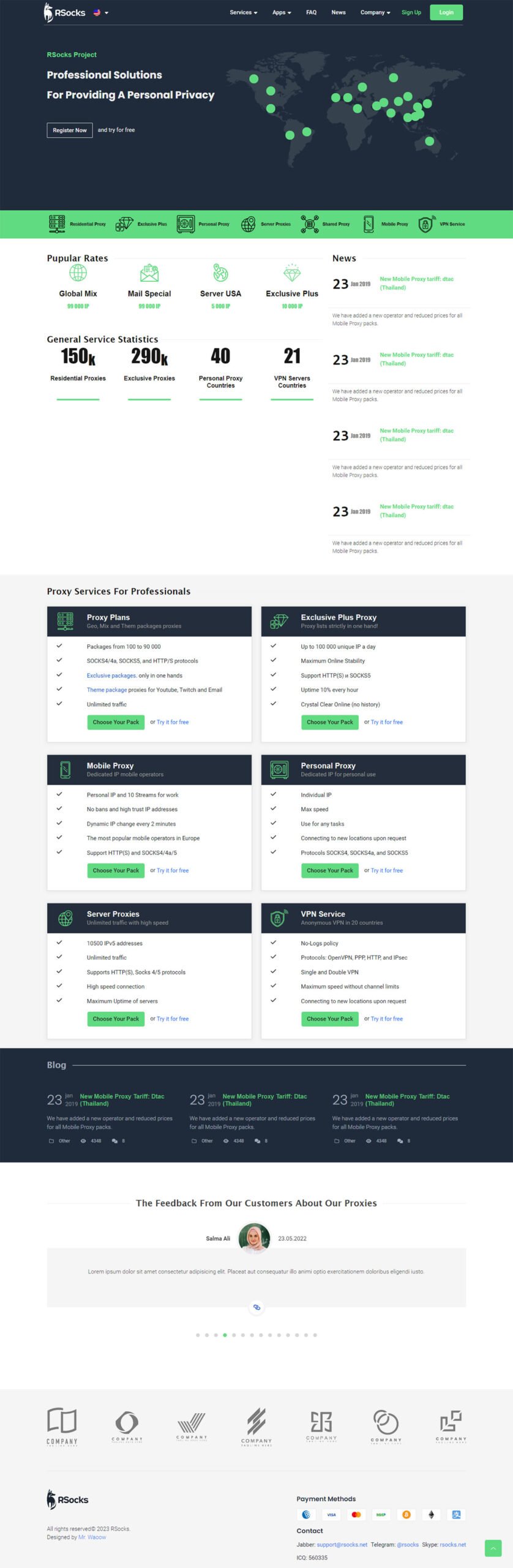Expand the Services dropdown menu

[244, 12]
